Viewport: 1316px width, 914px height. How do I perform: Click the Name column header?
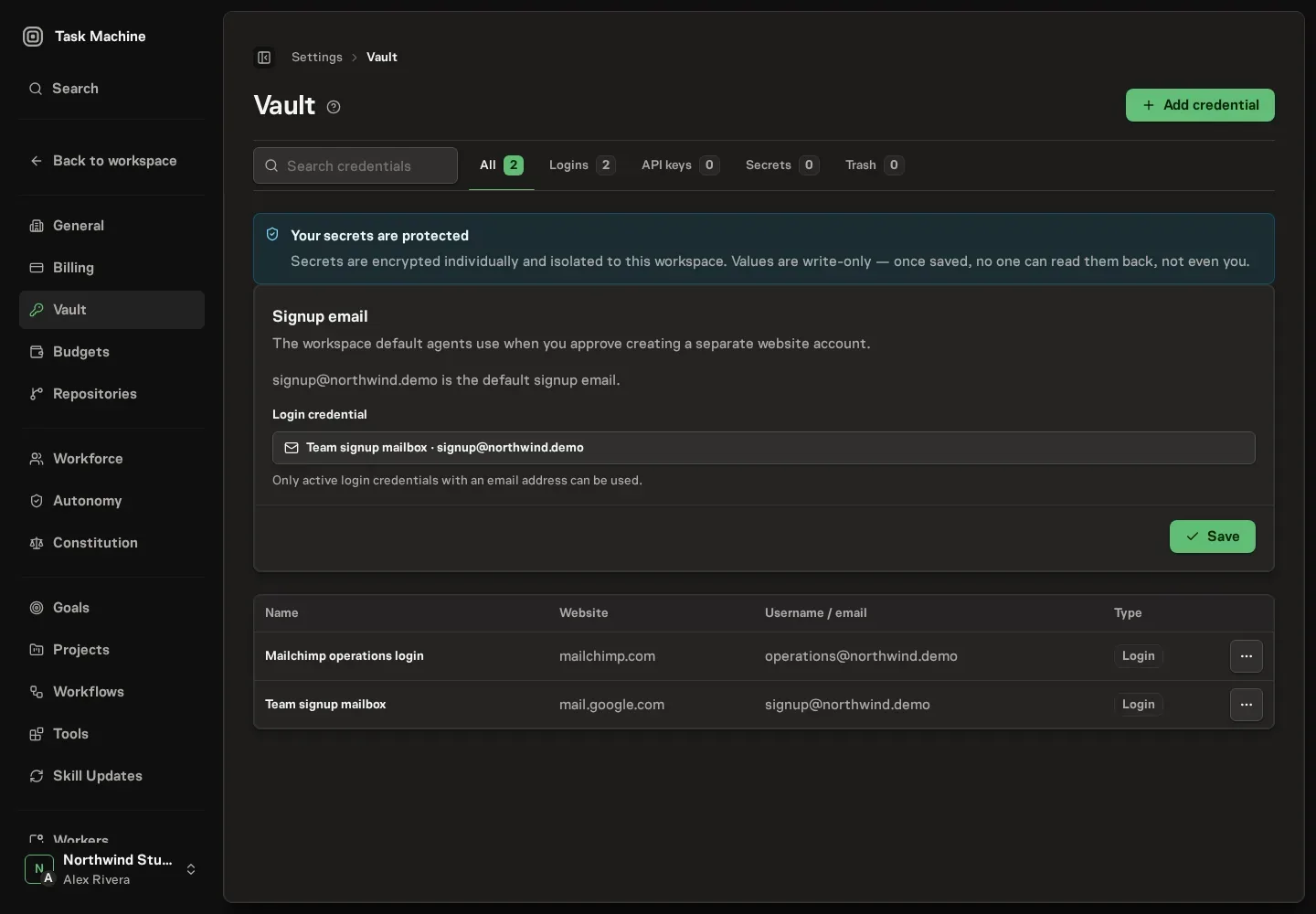coord(281,613)
